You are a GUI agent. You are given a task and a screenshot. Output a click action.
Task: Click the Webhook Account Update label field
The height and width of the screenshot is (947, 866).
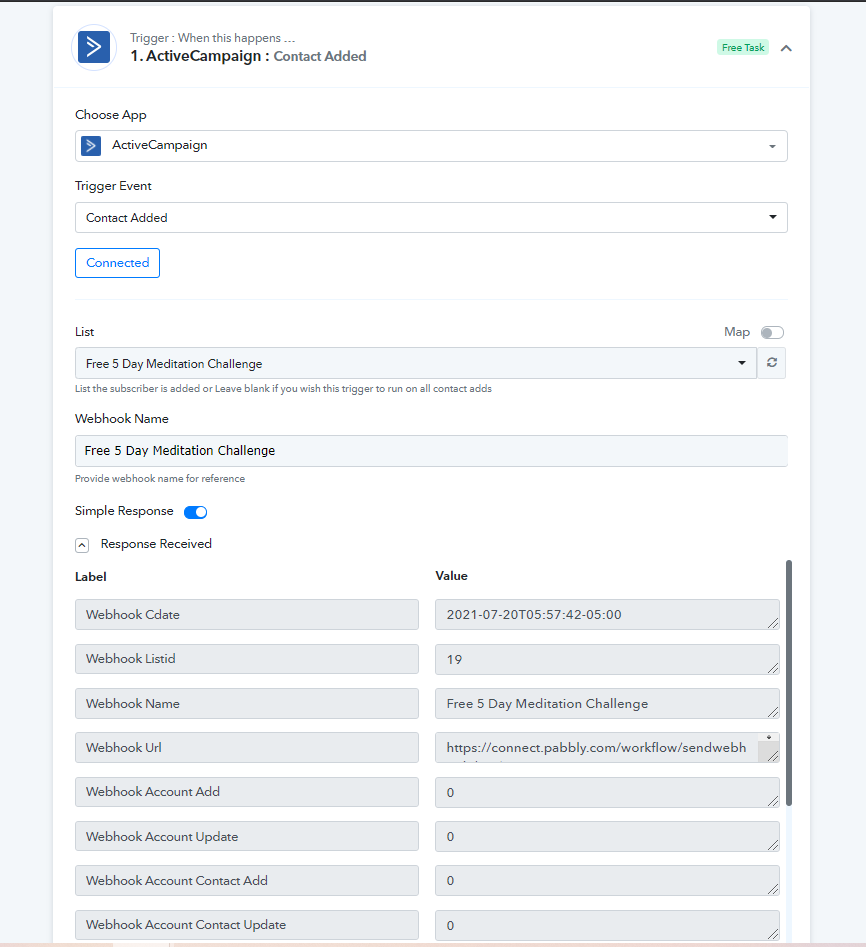(246, 836)
